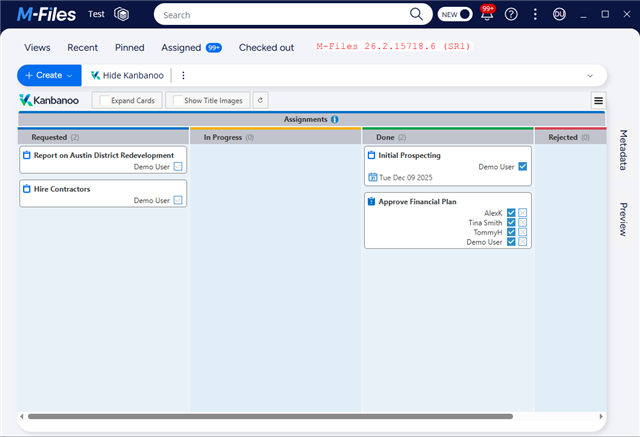
Task: Open the user avatar icon
Action: [x=560, y=15]
